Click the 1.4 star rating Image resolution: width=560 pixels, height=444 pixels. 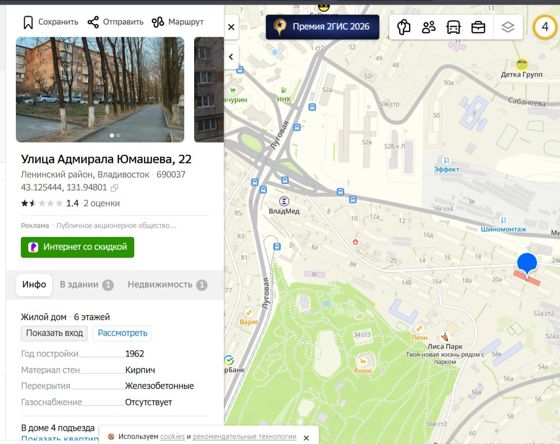coord(50,203)
